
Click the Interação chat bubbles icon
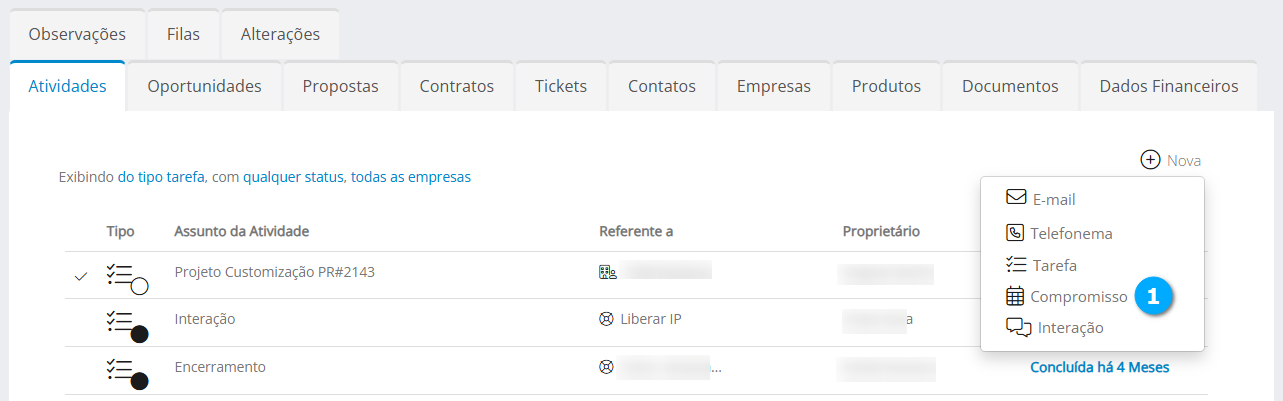[x=1018, y=327]
